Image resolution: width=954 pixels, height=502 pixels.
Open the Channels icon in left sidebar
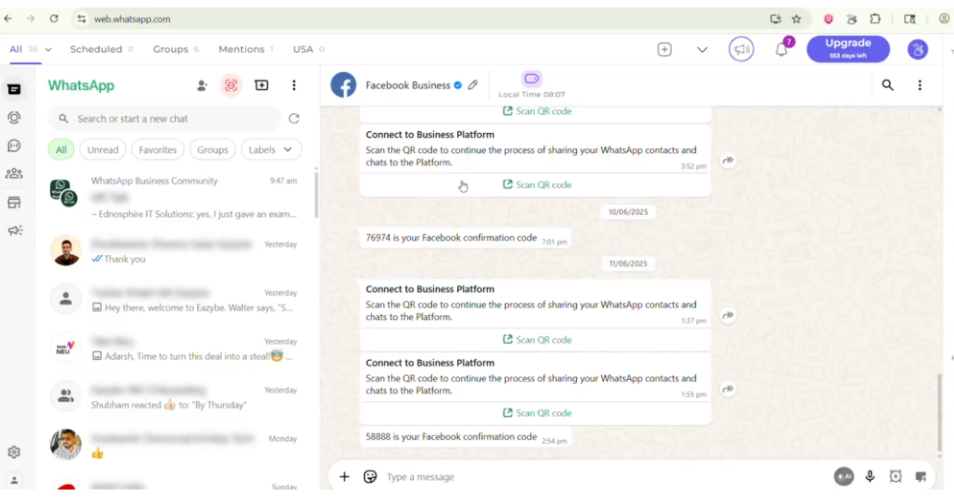(x=14, y=145)
